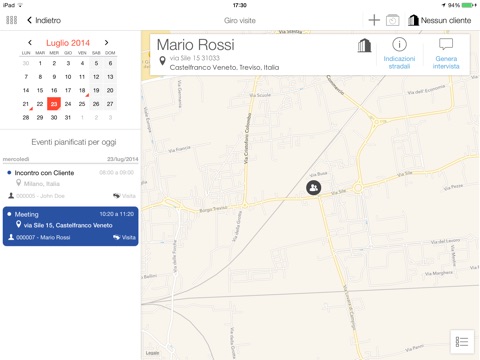
Task: Click Visita handshake icon for John Doe event
Action: point(116,196)
